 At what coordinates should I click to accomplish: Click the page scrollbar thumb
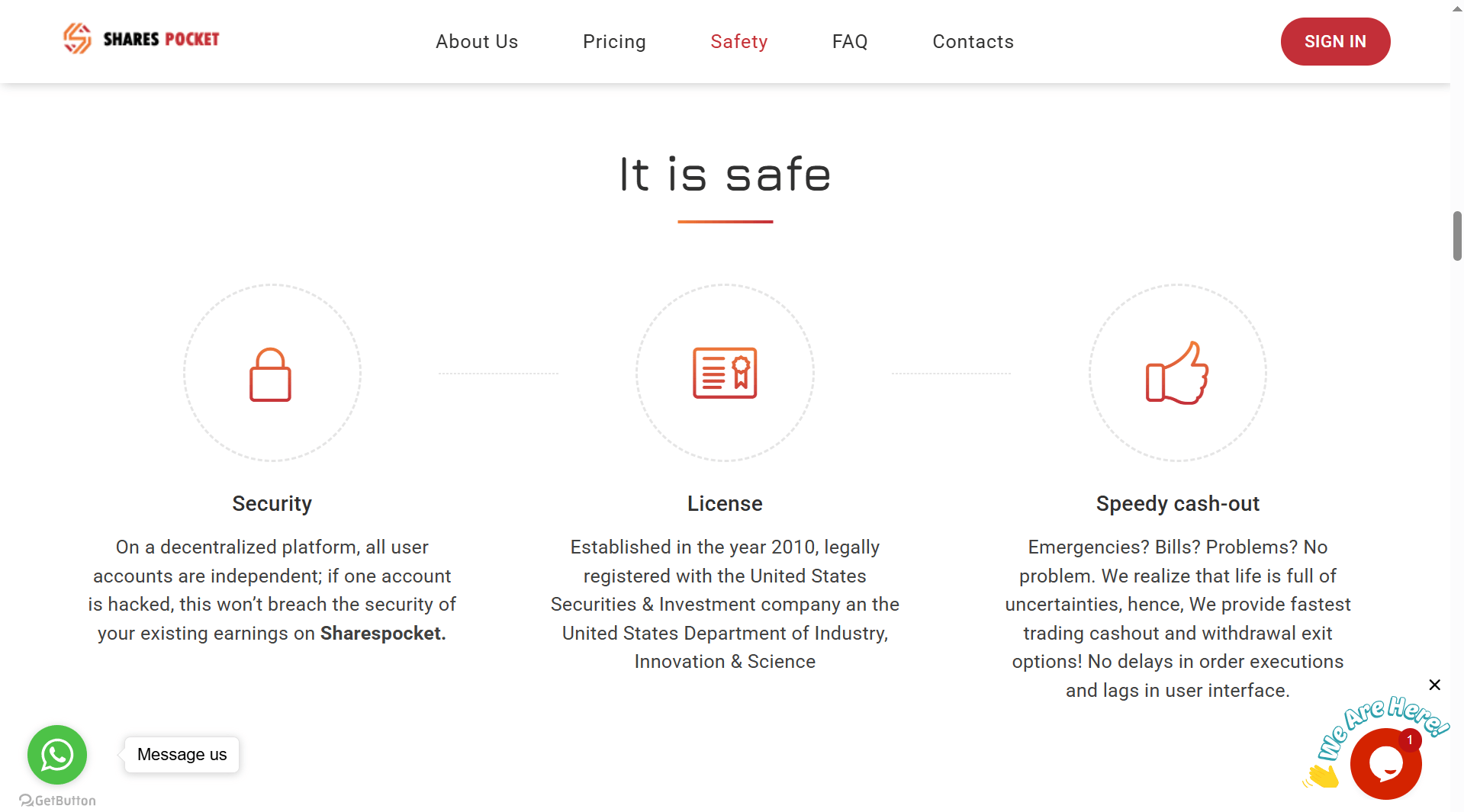pyautogui.click(x=1457, y=236)
